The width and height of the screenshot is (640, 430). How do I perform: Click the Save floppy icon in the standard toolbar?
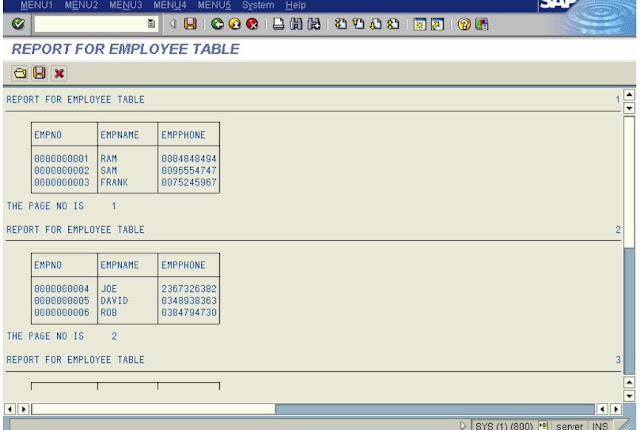(x=190, y=24)
